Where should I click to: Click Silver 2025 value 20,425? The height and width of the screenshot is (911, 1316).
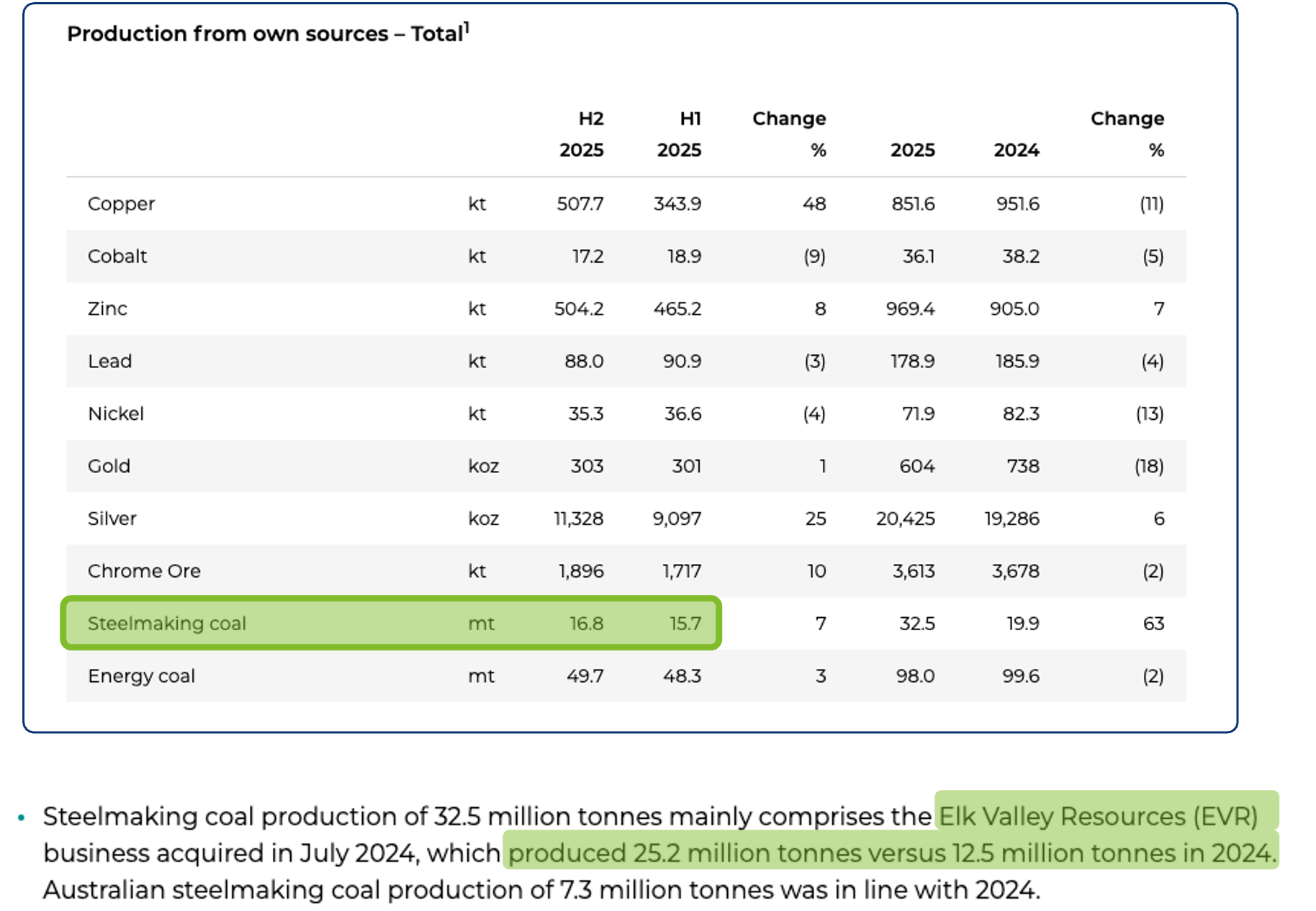[906, 519]
